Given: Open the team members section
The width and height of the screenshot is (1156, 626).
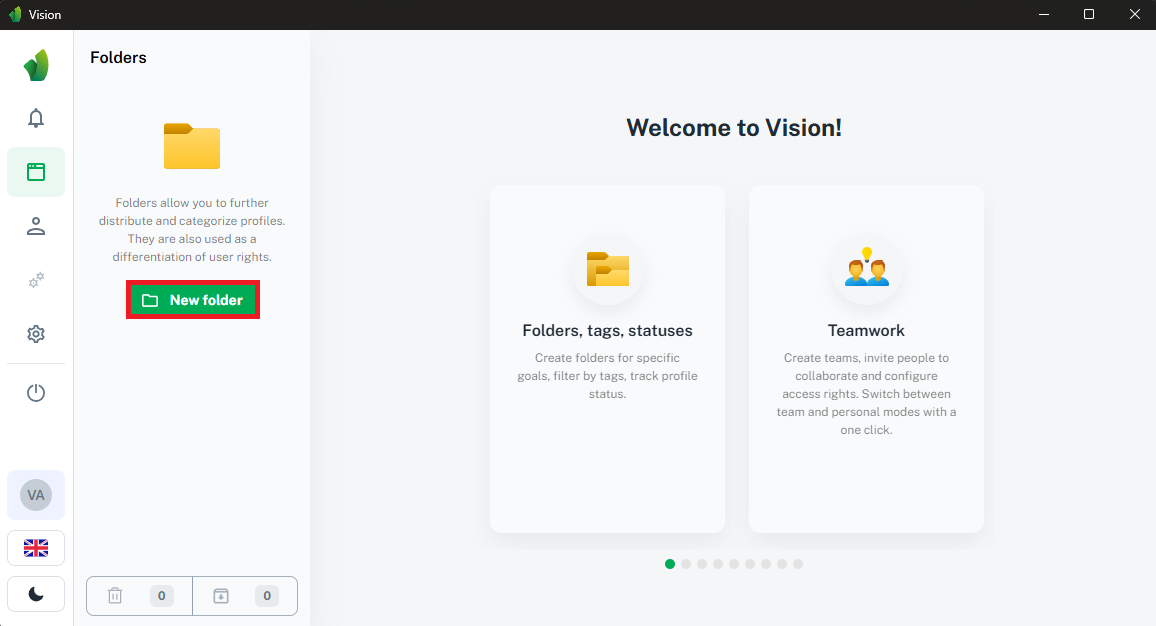Looking at the screenshot, I should coord(36,227).
